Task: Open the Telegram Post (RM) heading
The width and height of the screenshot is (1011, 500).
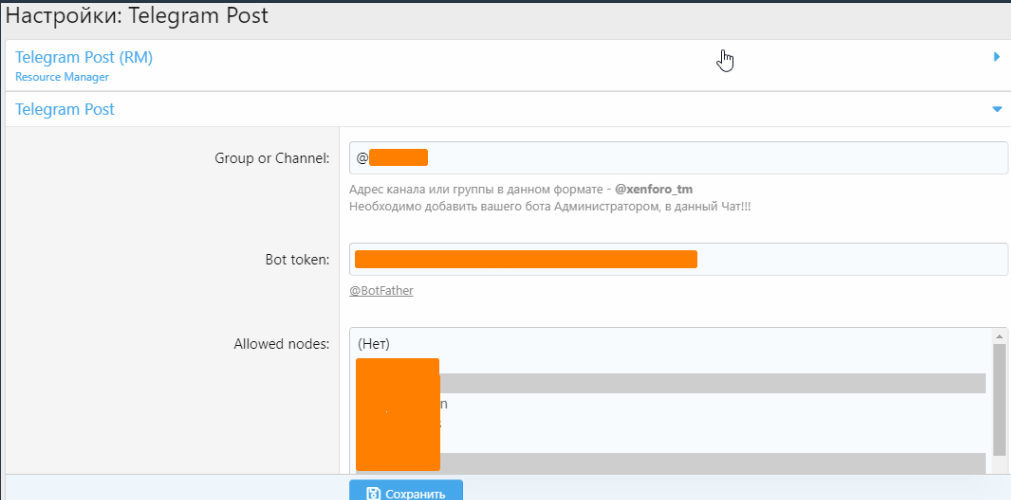Action: point(84,58)
